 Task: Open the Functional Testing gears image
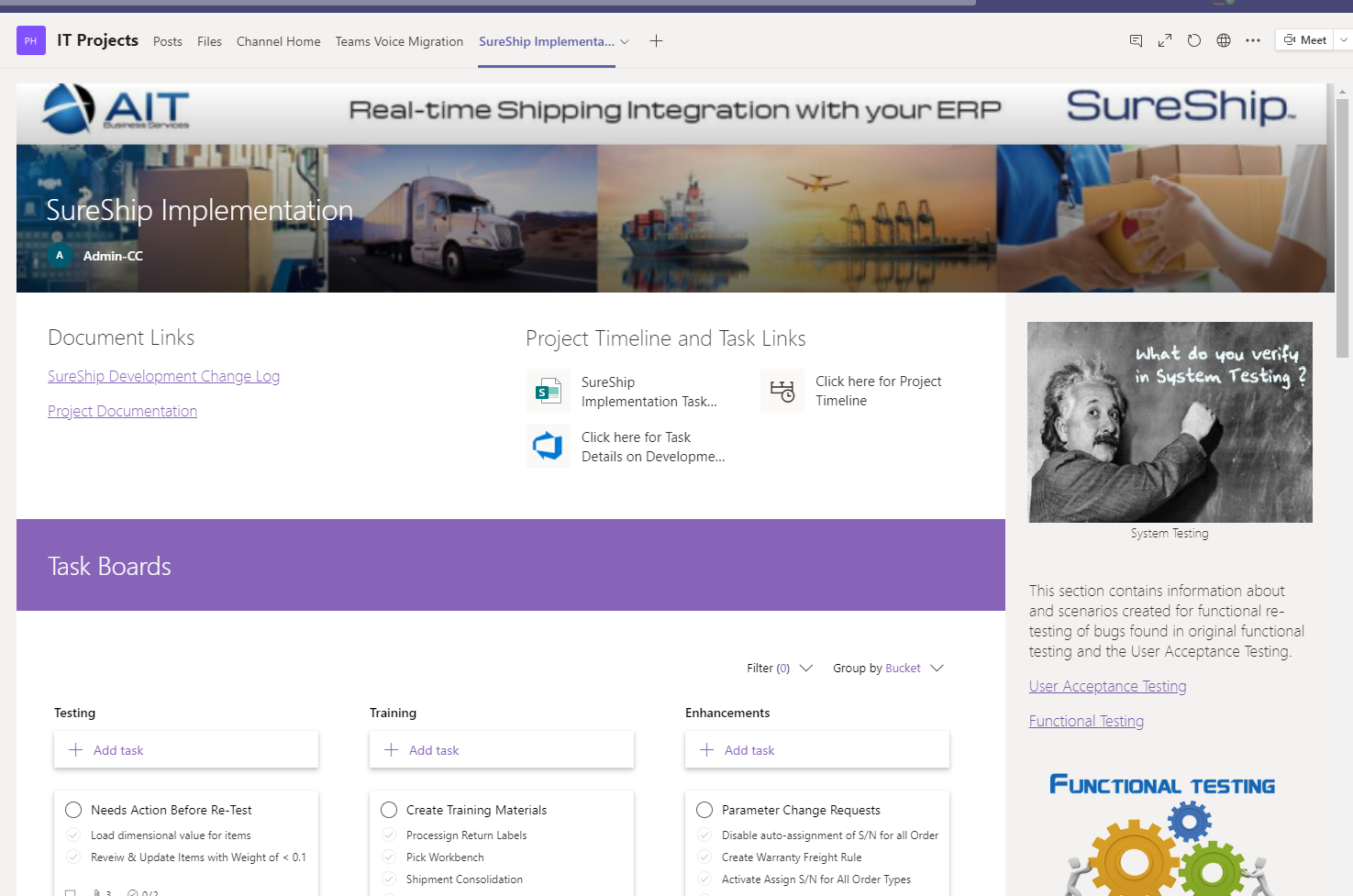(x=1170, y=833)
